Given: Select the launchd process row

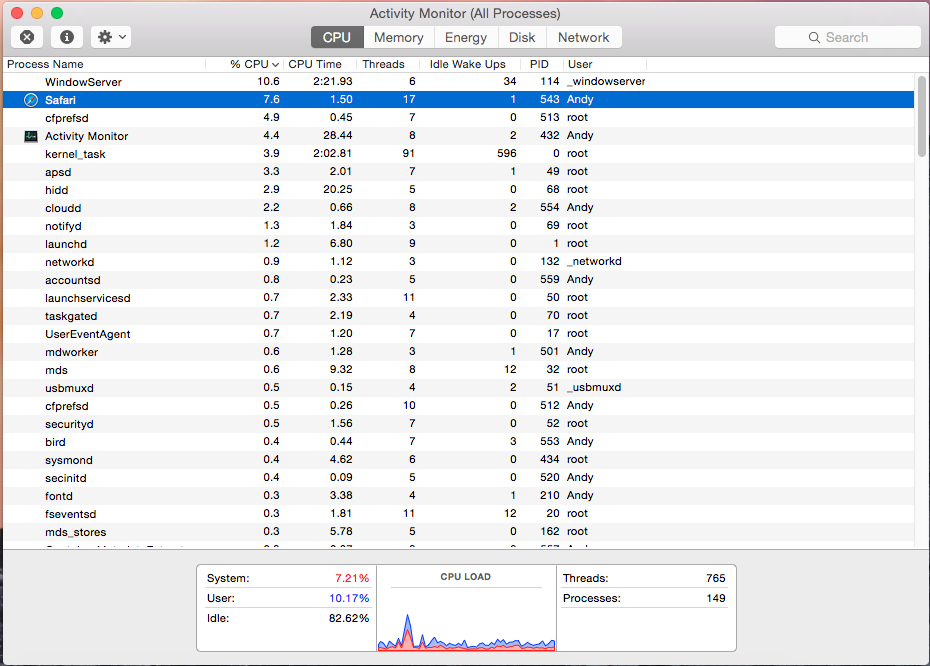Looking at the screenshot, I should 458,244.
